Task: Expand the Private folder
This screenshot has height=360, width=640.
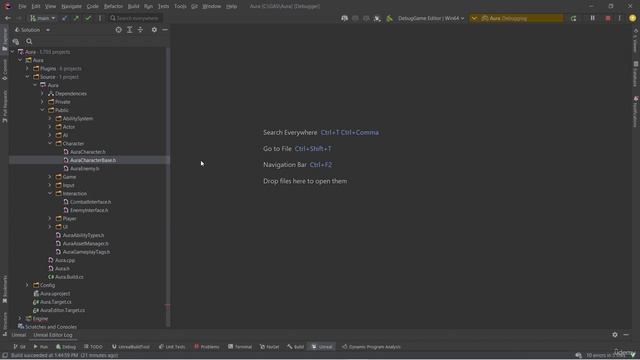Action: 42,102
